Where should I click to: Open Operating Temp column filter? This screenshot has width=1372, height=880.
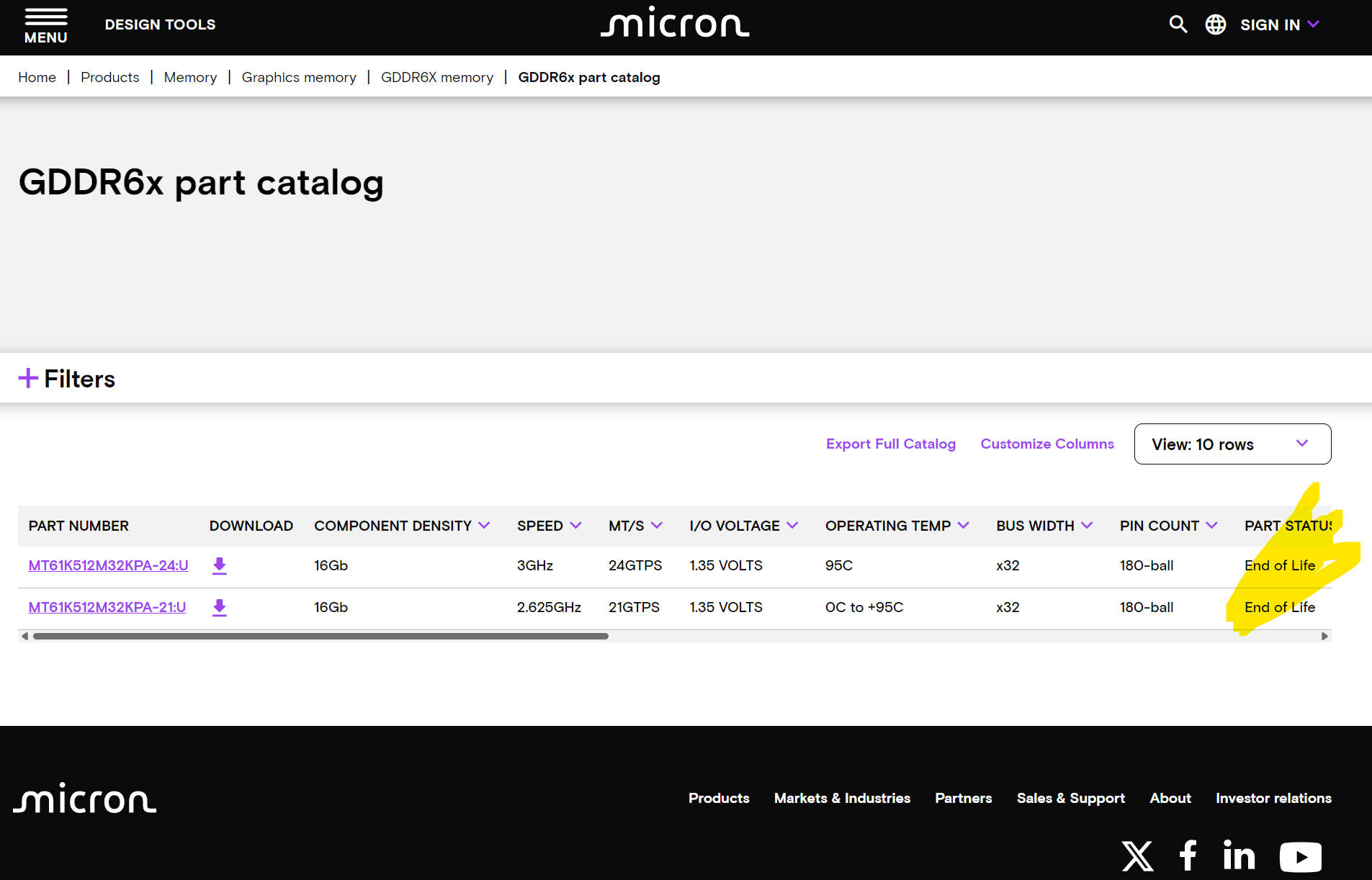coord(964,526)
